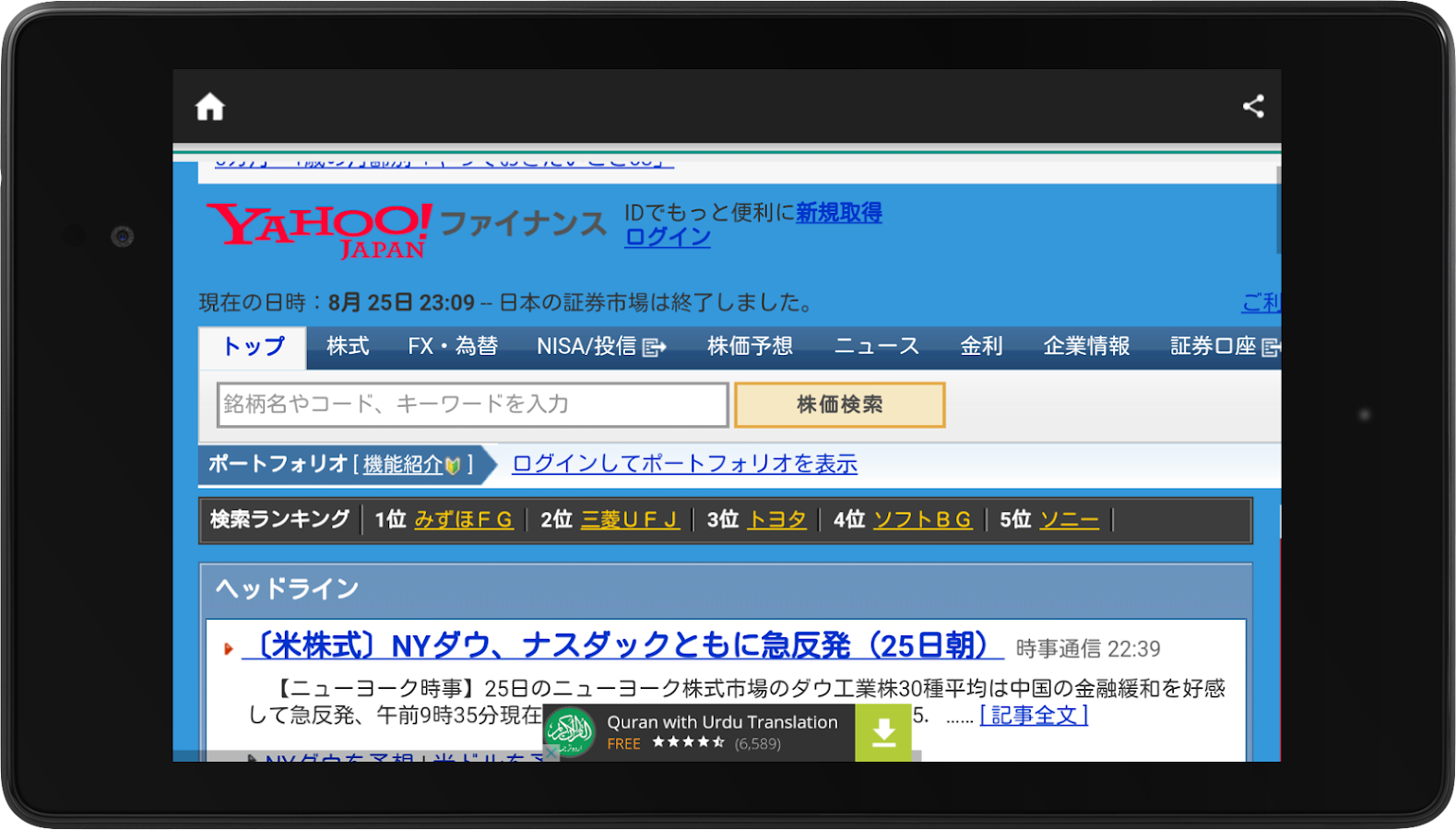Open the NYダウ、ナスダック headline link
1456x830 pixels.
[622, 646]
